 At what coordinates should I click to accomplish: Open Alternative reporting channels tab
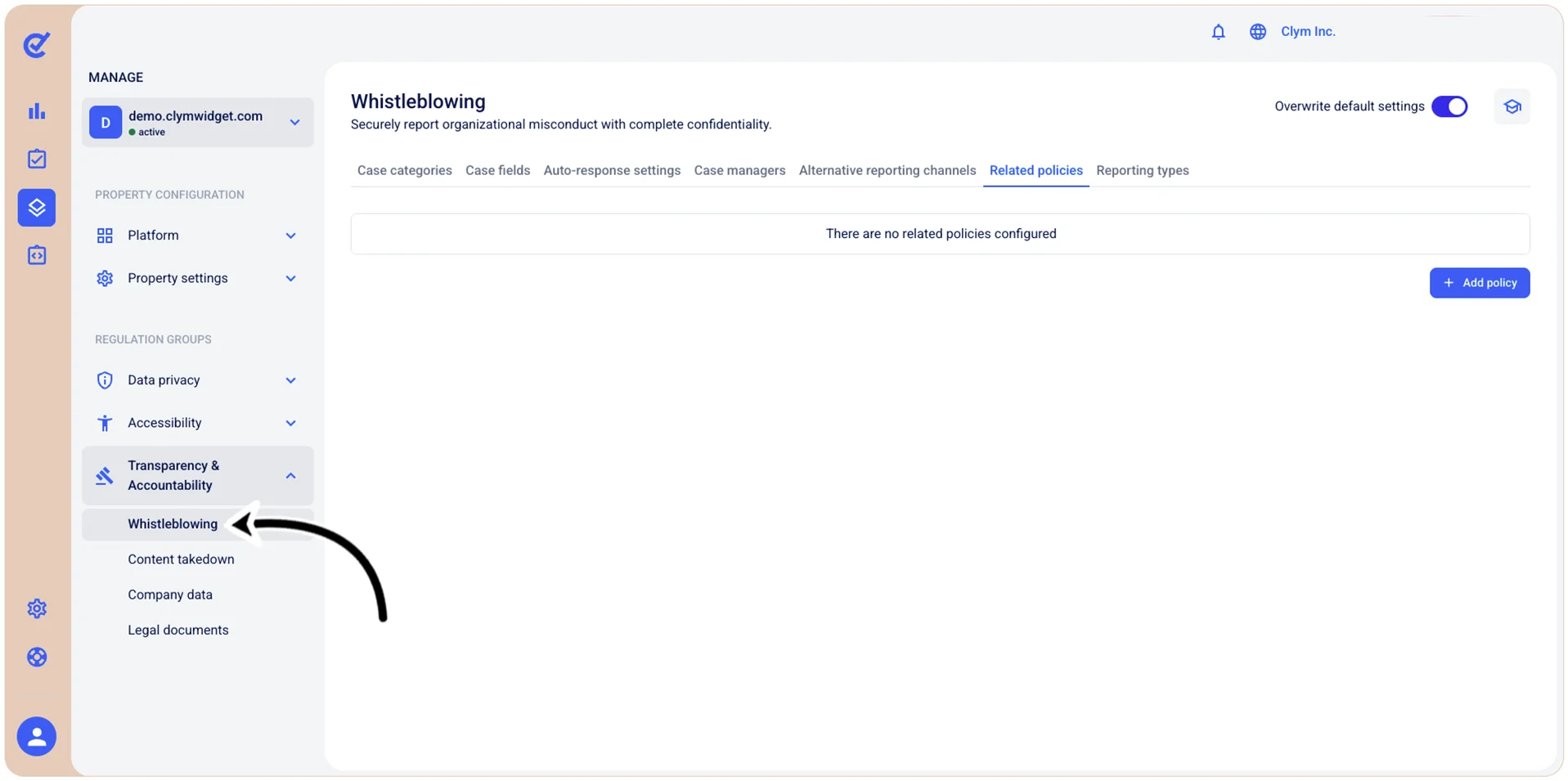[x=887, y=170]
